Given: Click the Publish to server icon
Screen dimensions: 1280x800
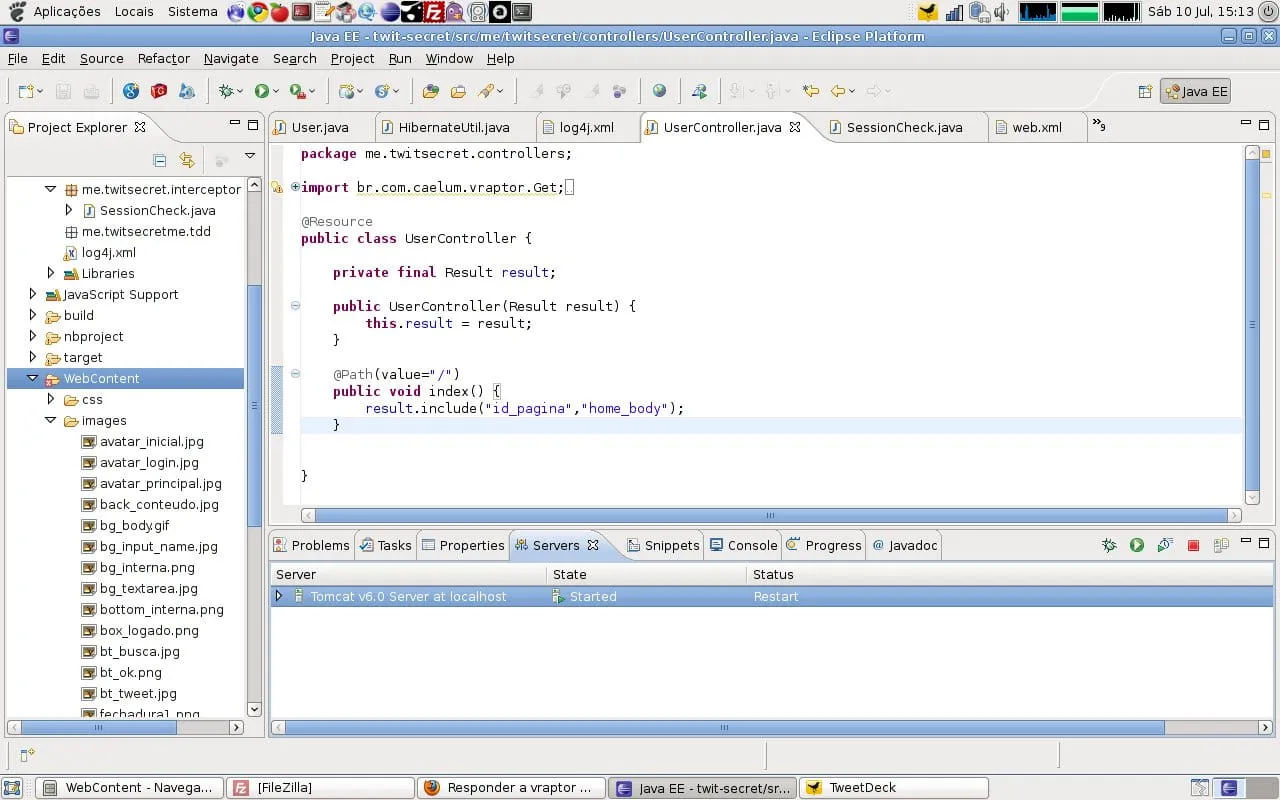Looking at the screenshot, I should pyautogui.click(x=1221, y=545).
